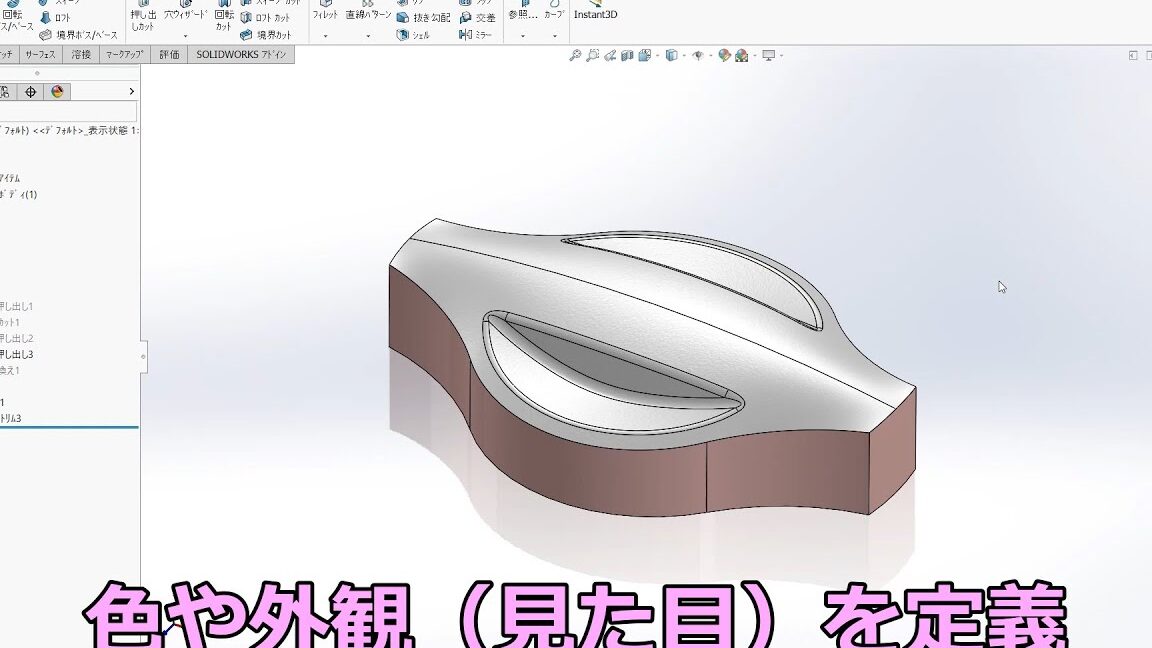Open DisplayManager color ball tab
Screen dimensions: 1152x648
[x=57, y=92]
